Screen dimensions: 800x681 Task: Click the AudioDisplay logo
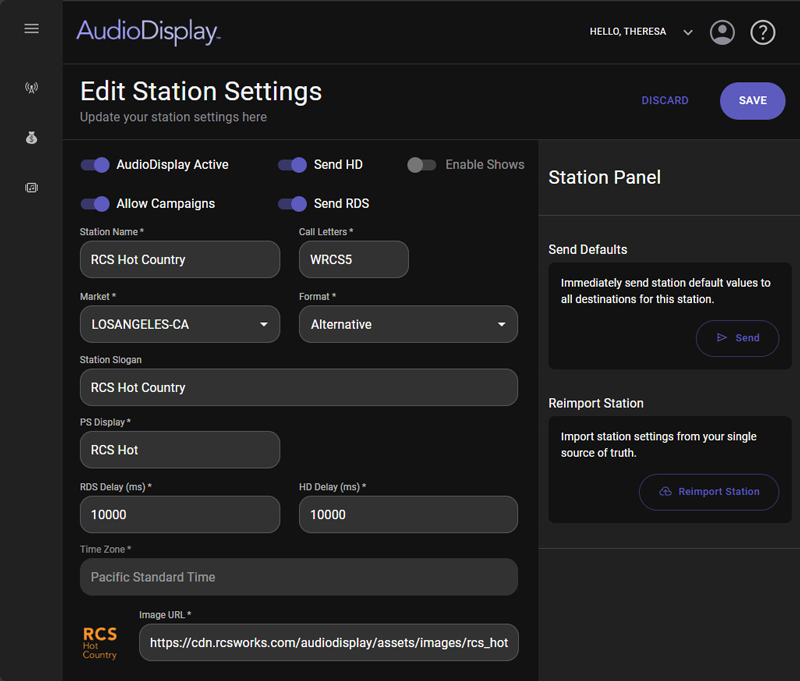coord(148,32)
